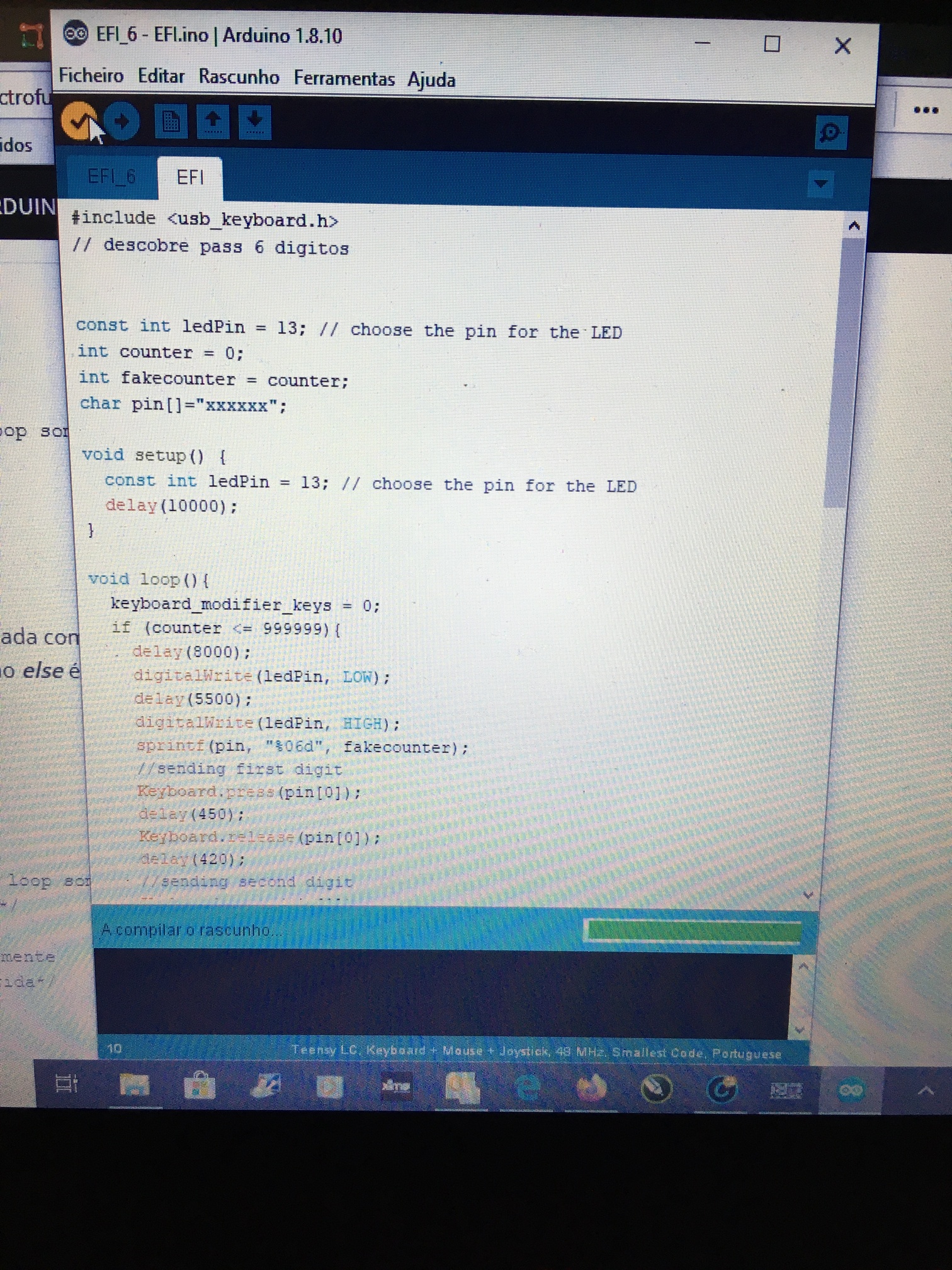Image resolution: width=952 pixels, height=1270 pixels.
Task: Click 'digitalWrite(ledPin, HIGH);' line
Action: [268, 723]
